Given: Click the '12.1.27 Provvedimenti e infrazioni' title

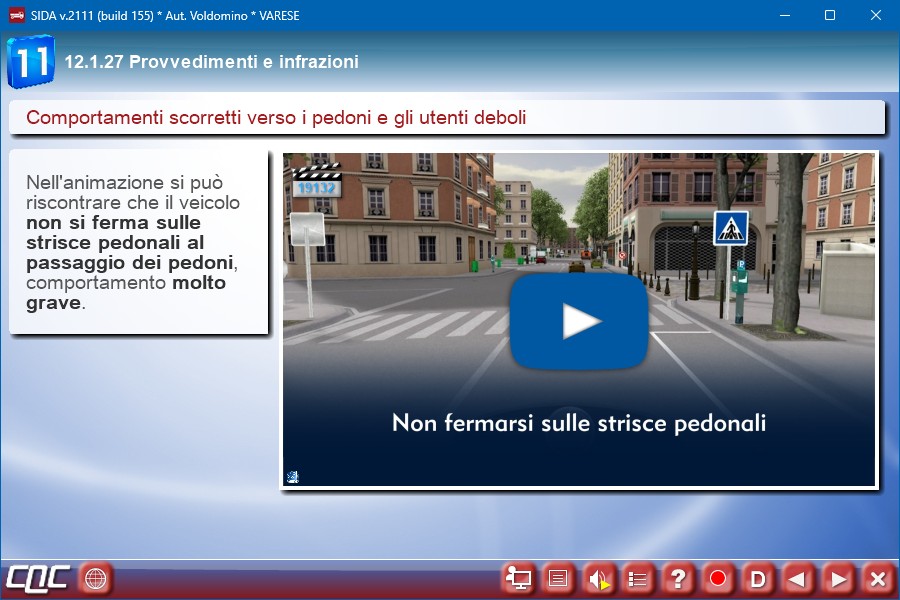Looking at the screenshot, I should click(211, 62).
